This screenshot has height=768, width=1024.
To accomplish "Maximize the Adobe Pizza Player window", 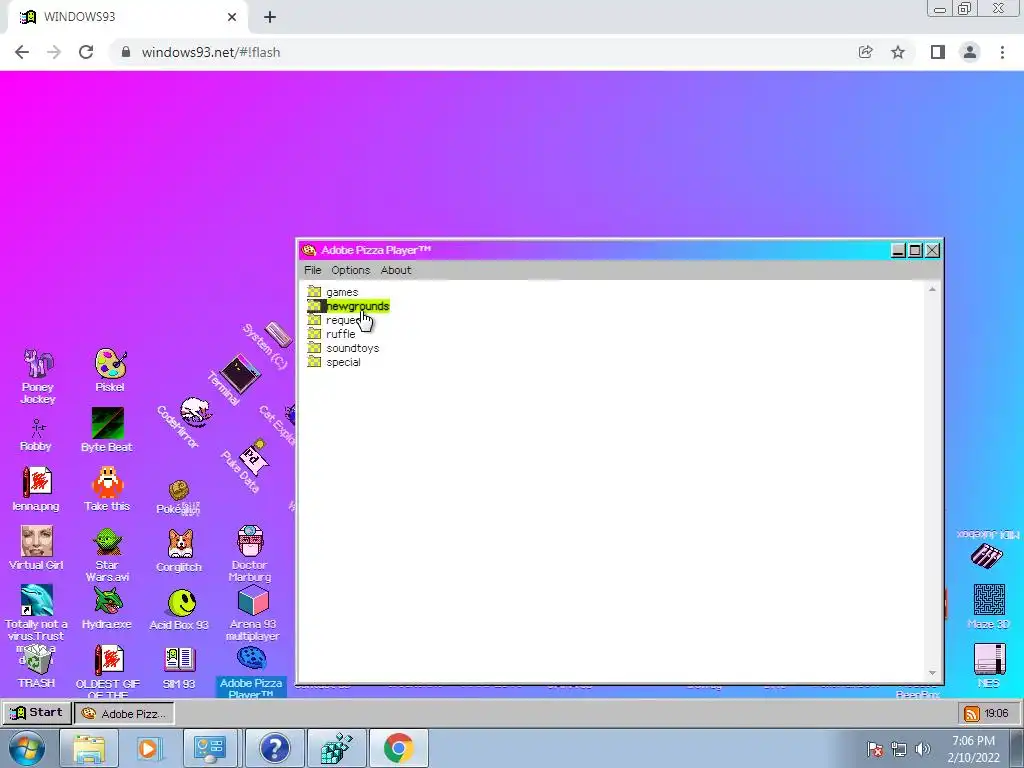I will pos(916,250).
